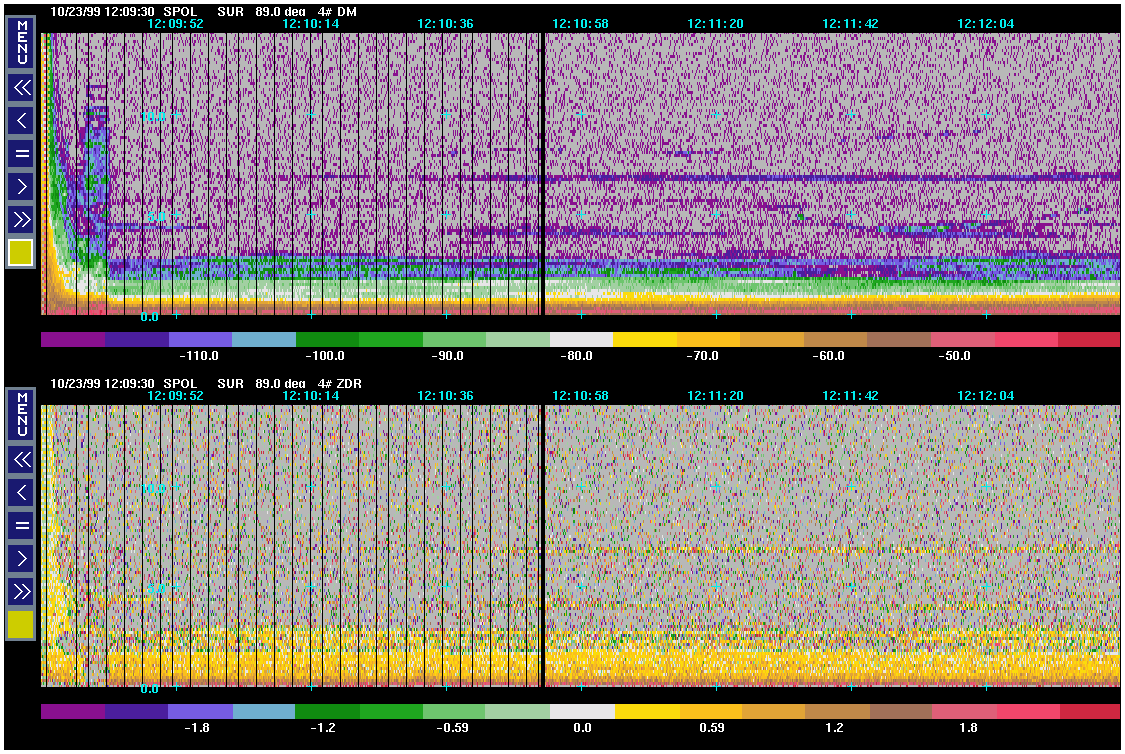Click single-left back arrow in ZDR panel
The height and width of the screenshot is (754, 1125).
22,492
